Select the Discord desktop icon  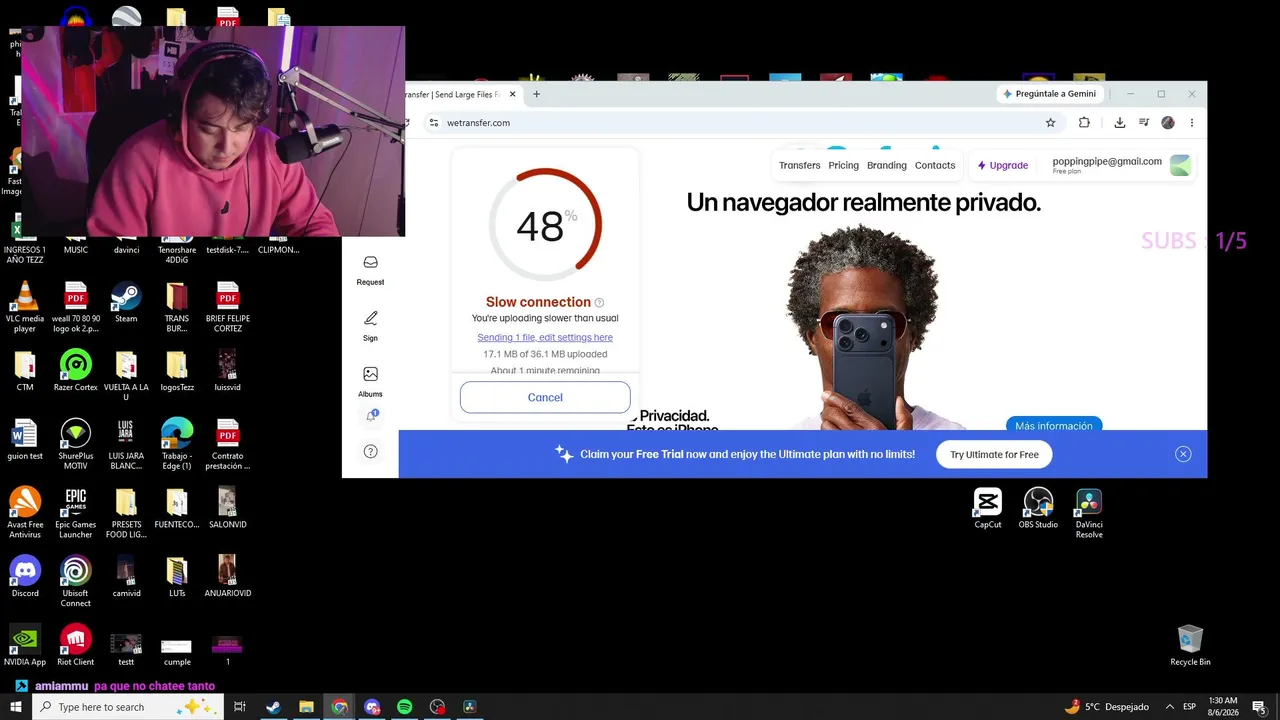pyautogui.click(x=25, y=576)
